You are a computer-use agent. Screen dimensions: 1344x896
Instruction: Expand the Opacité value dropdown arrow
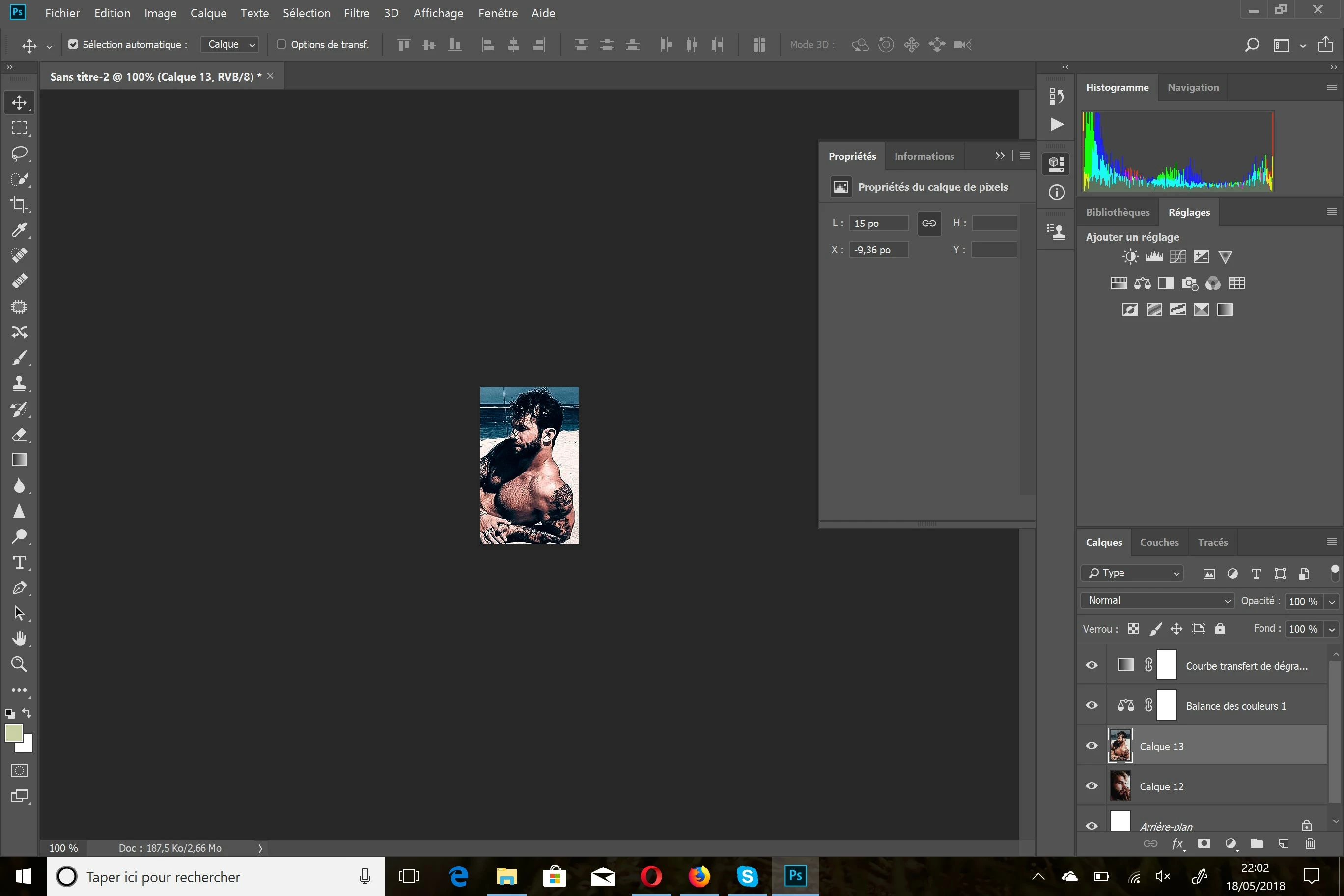click(1332, 602)
